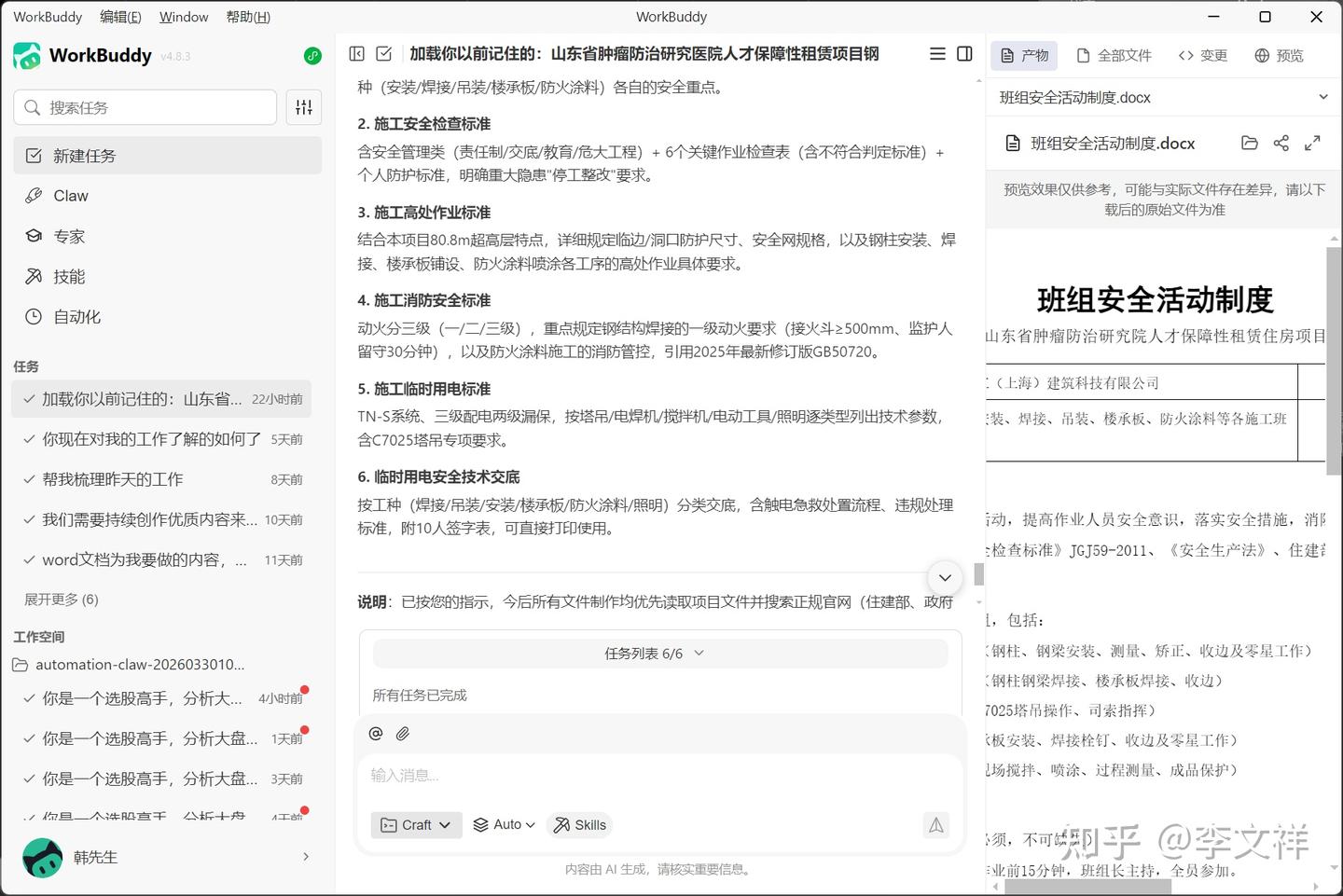Open the 班组安全活动制度.docx file dropdown

[1163, 97]
